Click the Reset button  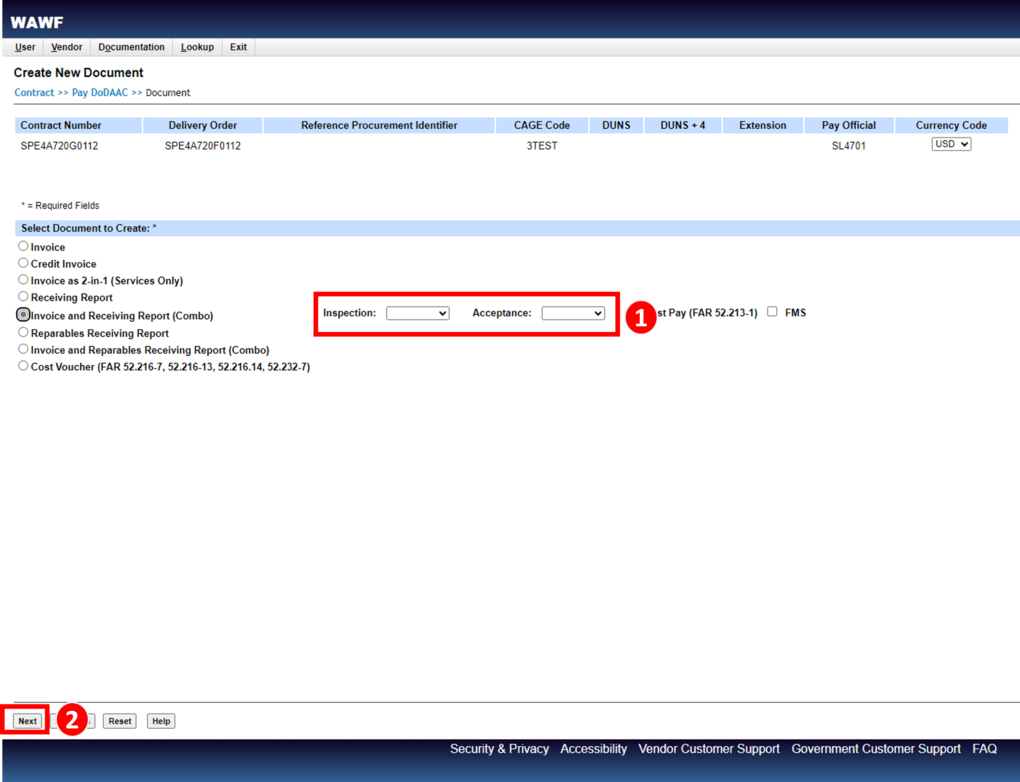click(120, 721)
